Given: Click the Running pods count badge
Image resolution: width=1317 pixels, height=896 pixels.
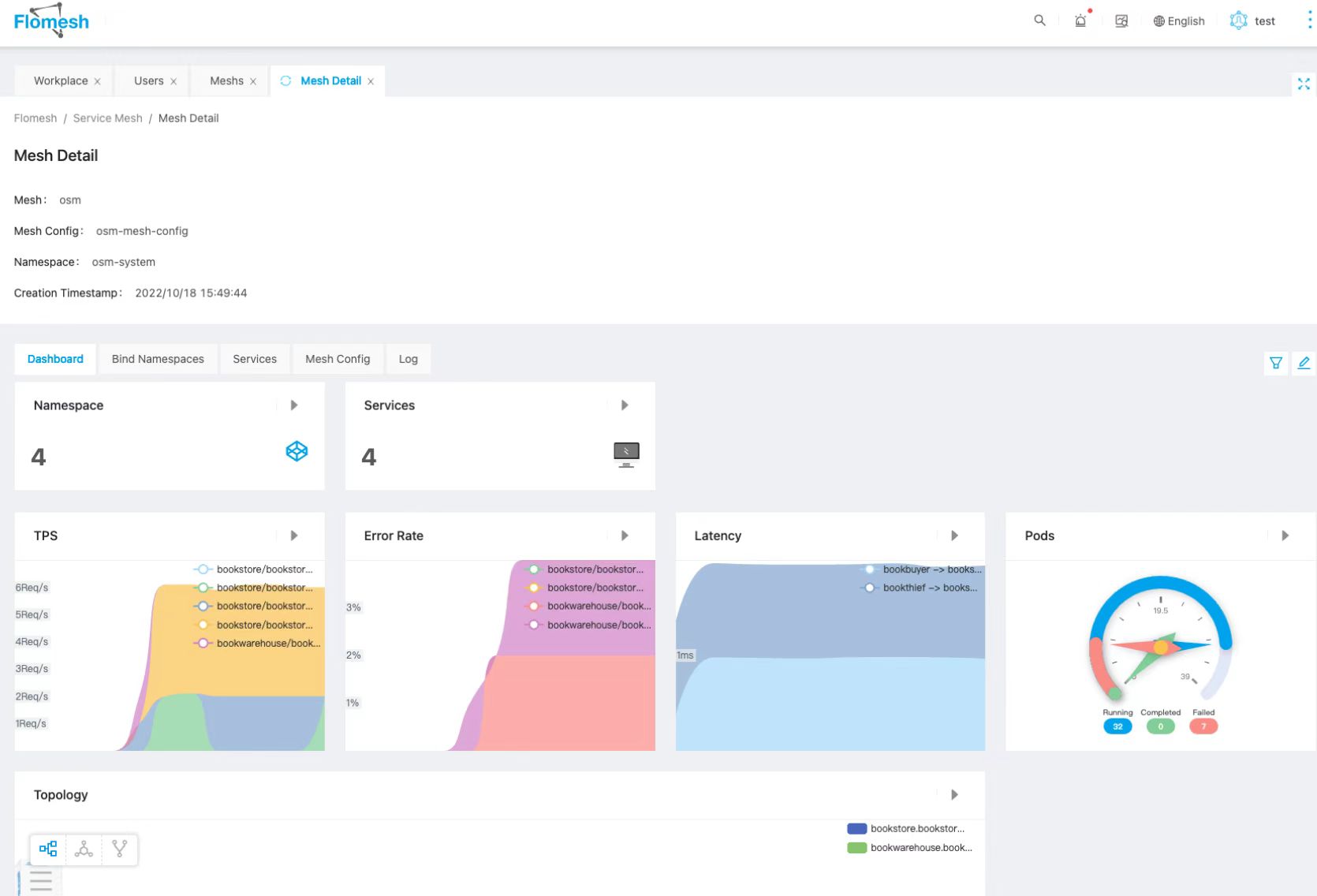Looking at the screenshot, I should [1117, 726].
